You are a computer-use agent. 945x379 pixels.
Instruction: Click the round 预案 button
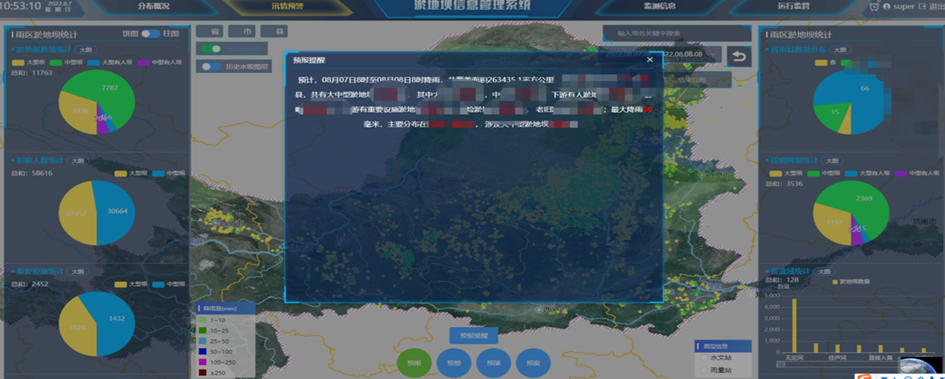[533, 363]
